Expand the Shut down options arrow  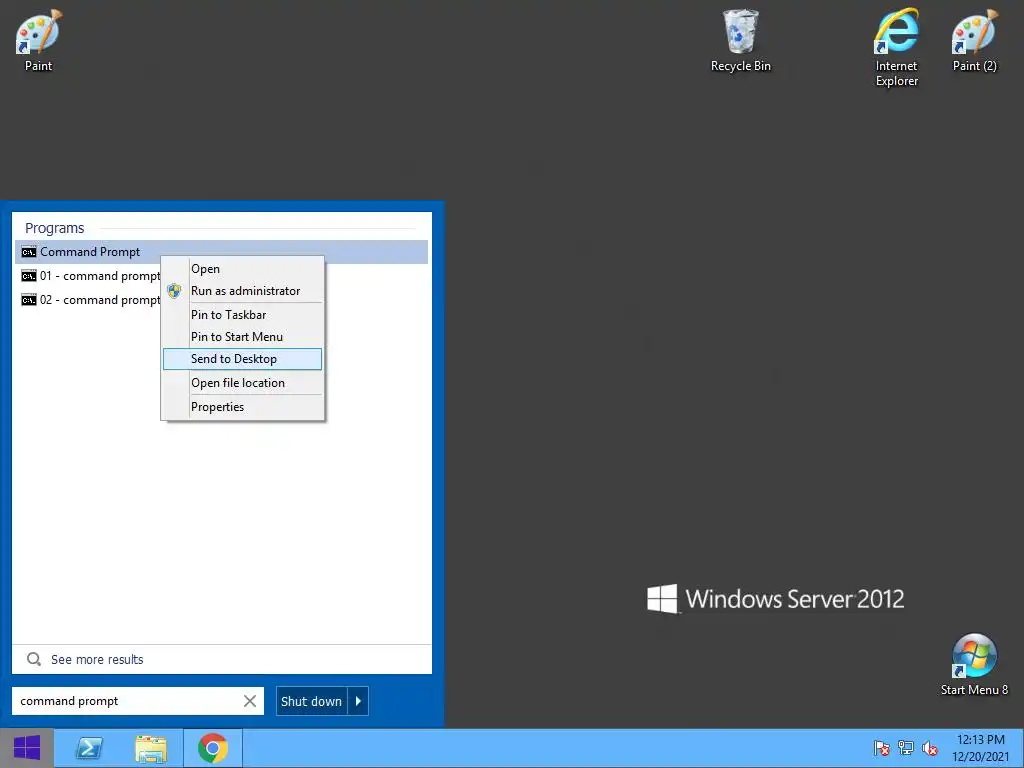(x=358, y=701)
